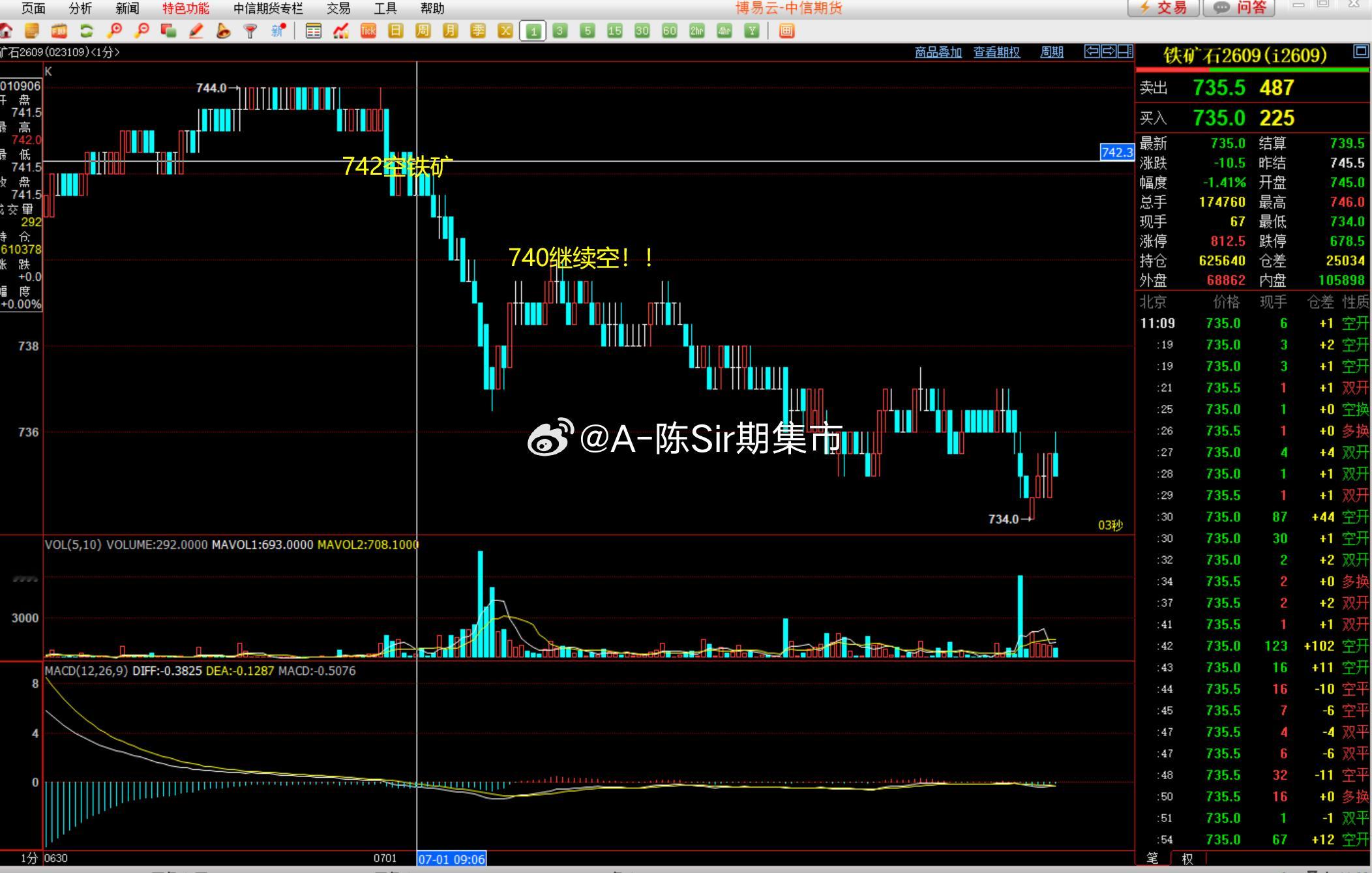Open the 周期 period link

tap(1052, 52)
